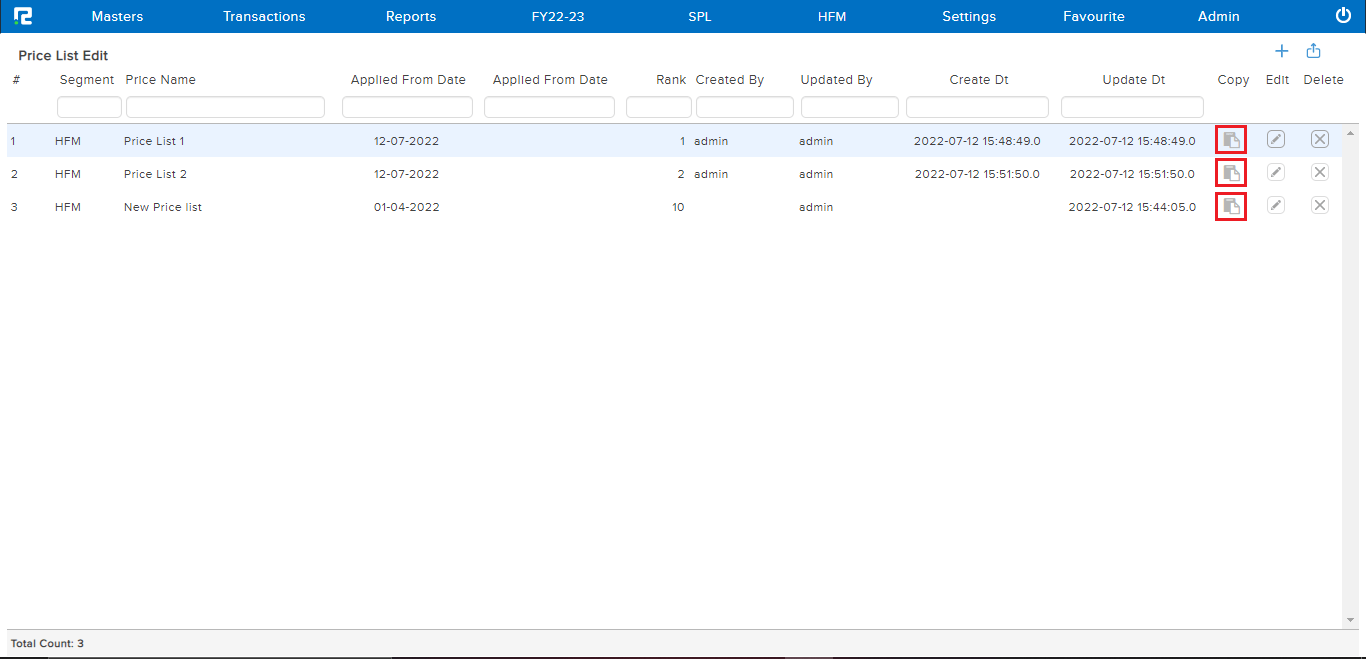Click the app logo in top-left corner
Image resolution: width=1366 pixels, height=659 pixels.
[x=23, y=16]
